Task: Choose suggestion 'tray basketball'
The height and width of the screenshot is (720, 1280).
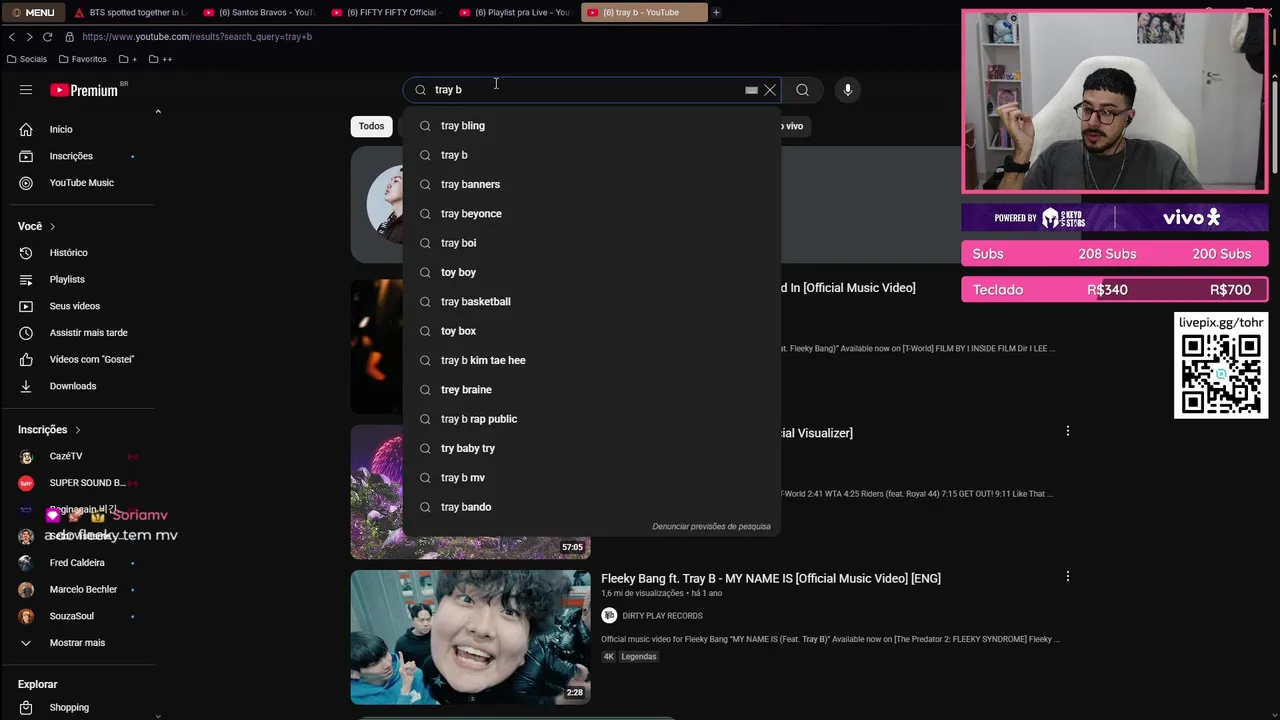Action: [592, 302]
